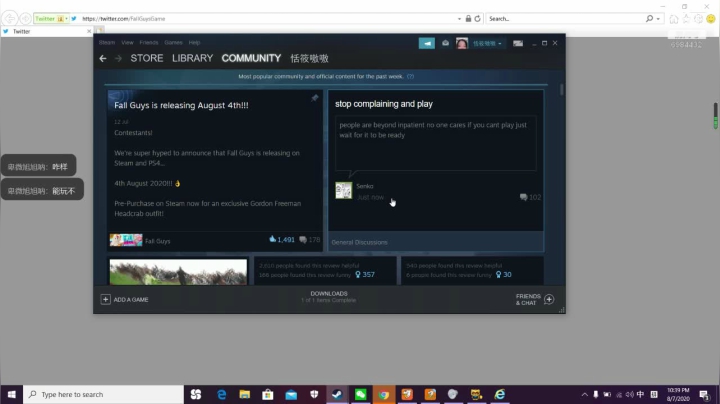The image size is (720, 404).
Task: Open profile section 恬筱嗷嗷 in navigation
Action: tap(309, 58)
